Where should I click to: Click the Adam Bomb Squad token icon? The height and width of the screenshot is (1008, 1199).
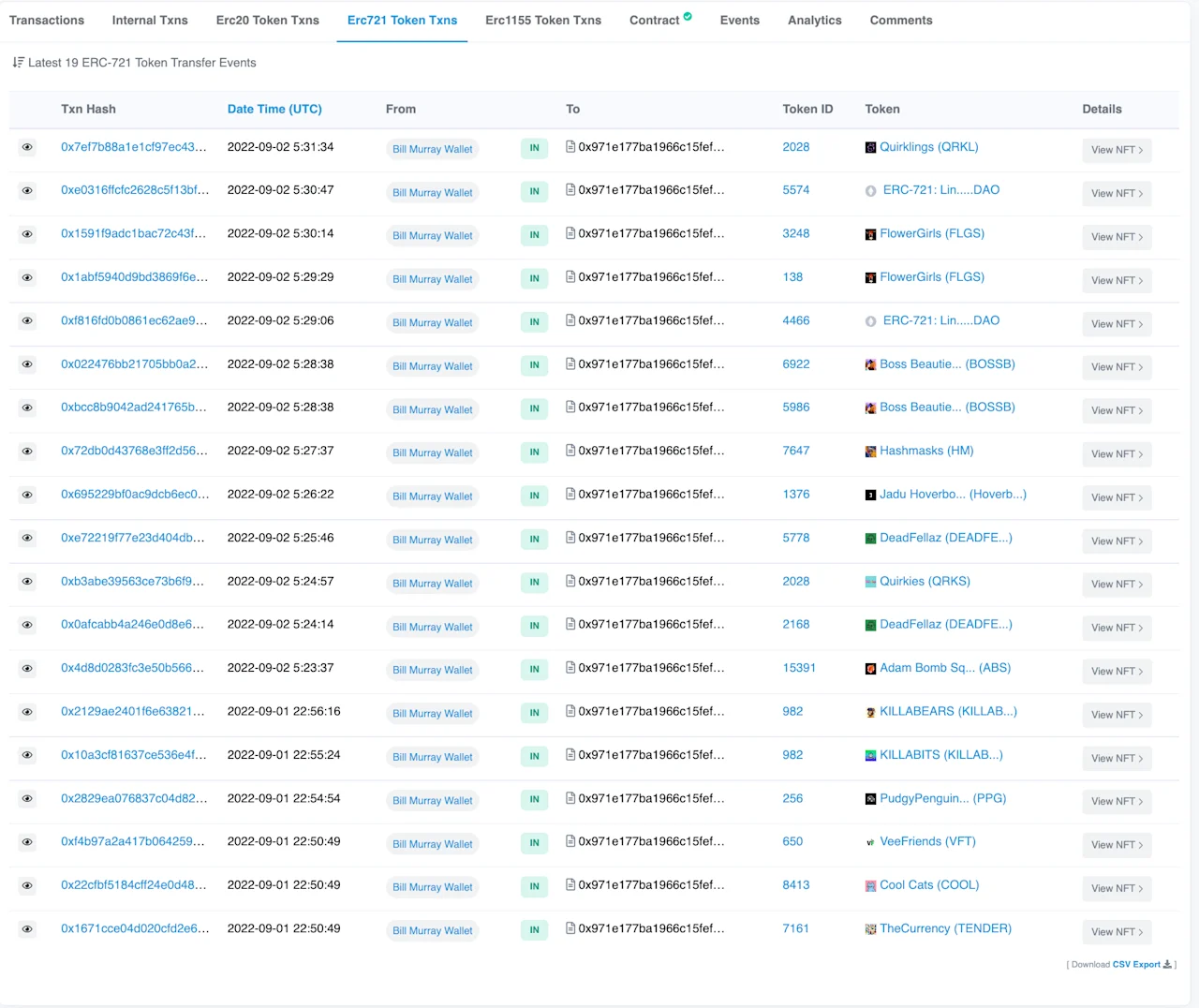pyautogui.click(x=871, y=669)
